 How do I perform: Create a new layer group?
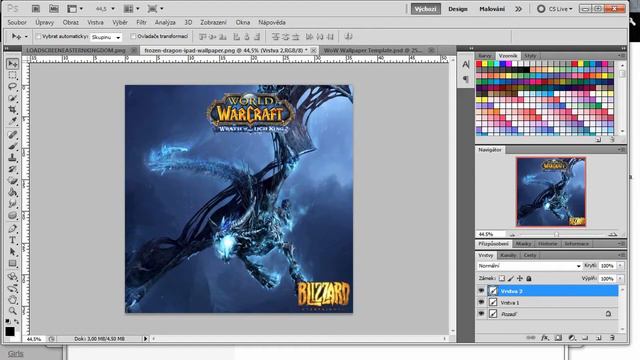click(585, 338)
